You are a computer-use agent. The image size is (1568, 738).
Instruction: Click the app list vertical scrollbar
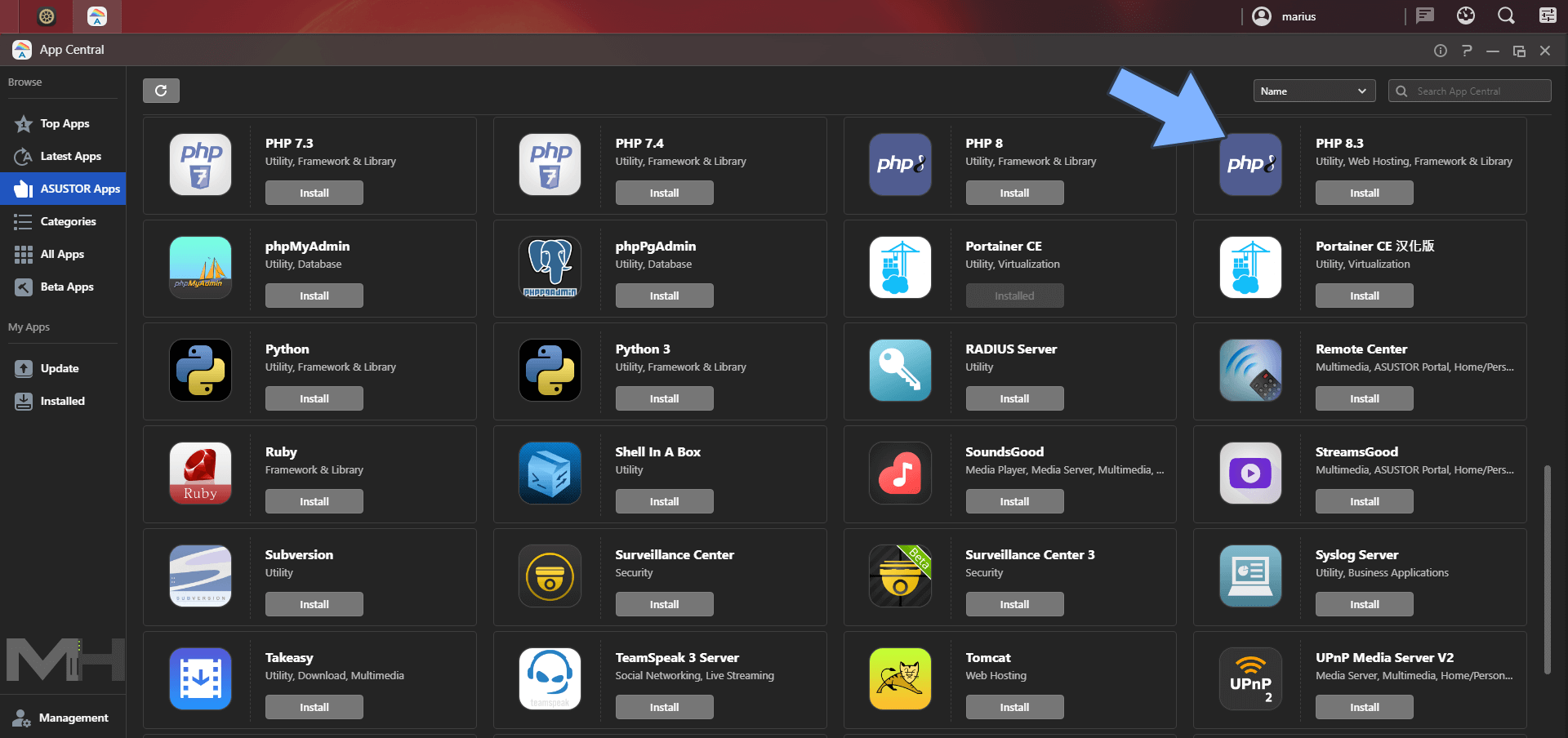1547,570
